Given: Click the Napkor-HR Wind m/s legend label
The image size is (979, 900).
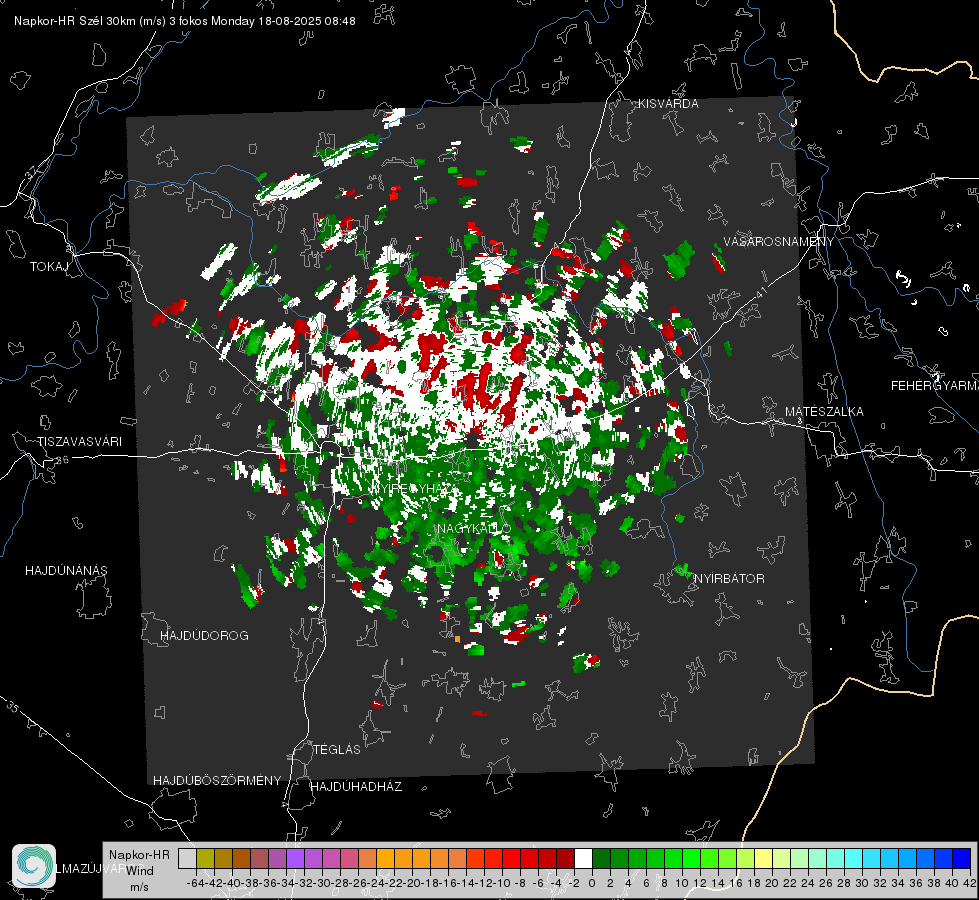Looking at the screenshot, I should pyautogui.click(x=139, y=870).
